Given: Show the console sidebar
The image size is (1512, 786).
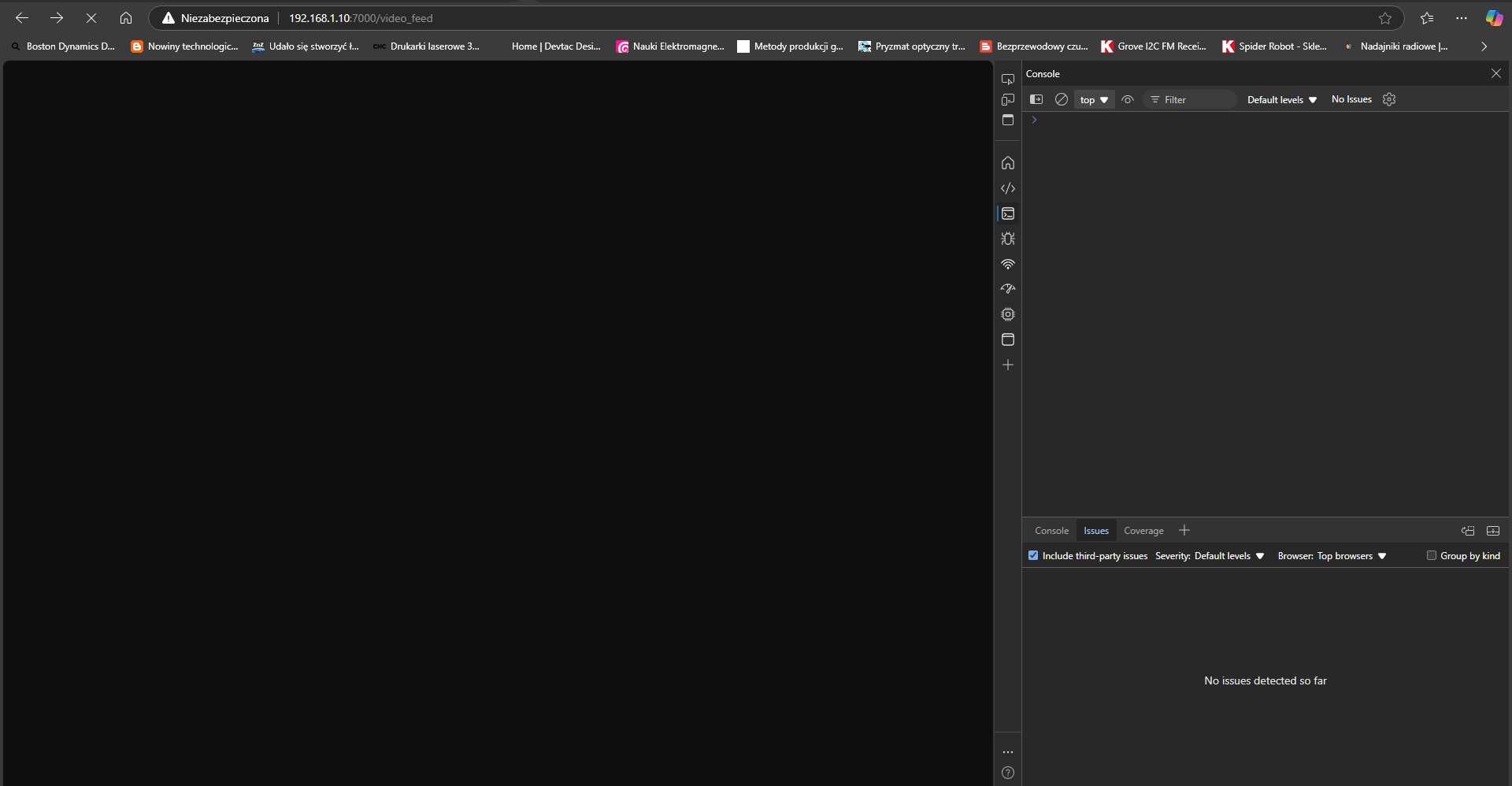Looking at the screenshot, I should (x=1036, y=99).
